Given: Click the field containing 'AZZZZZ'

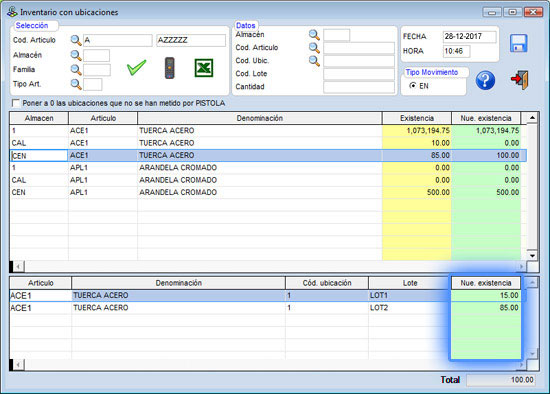Looking at the screenshot, I should tap(191, 40).
